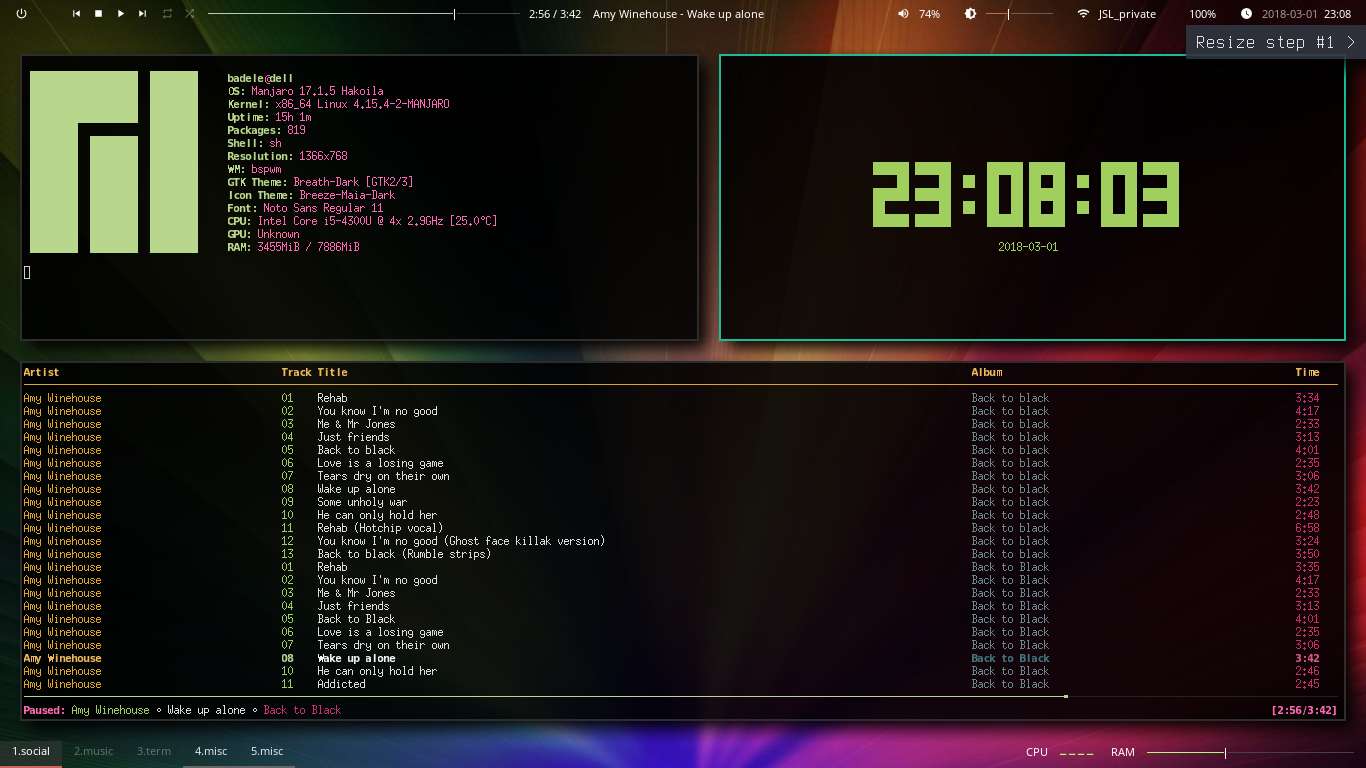Click the 6:58 track duration
Screen dimensions: 1366x768
(x=1307, y=528)
